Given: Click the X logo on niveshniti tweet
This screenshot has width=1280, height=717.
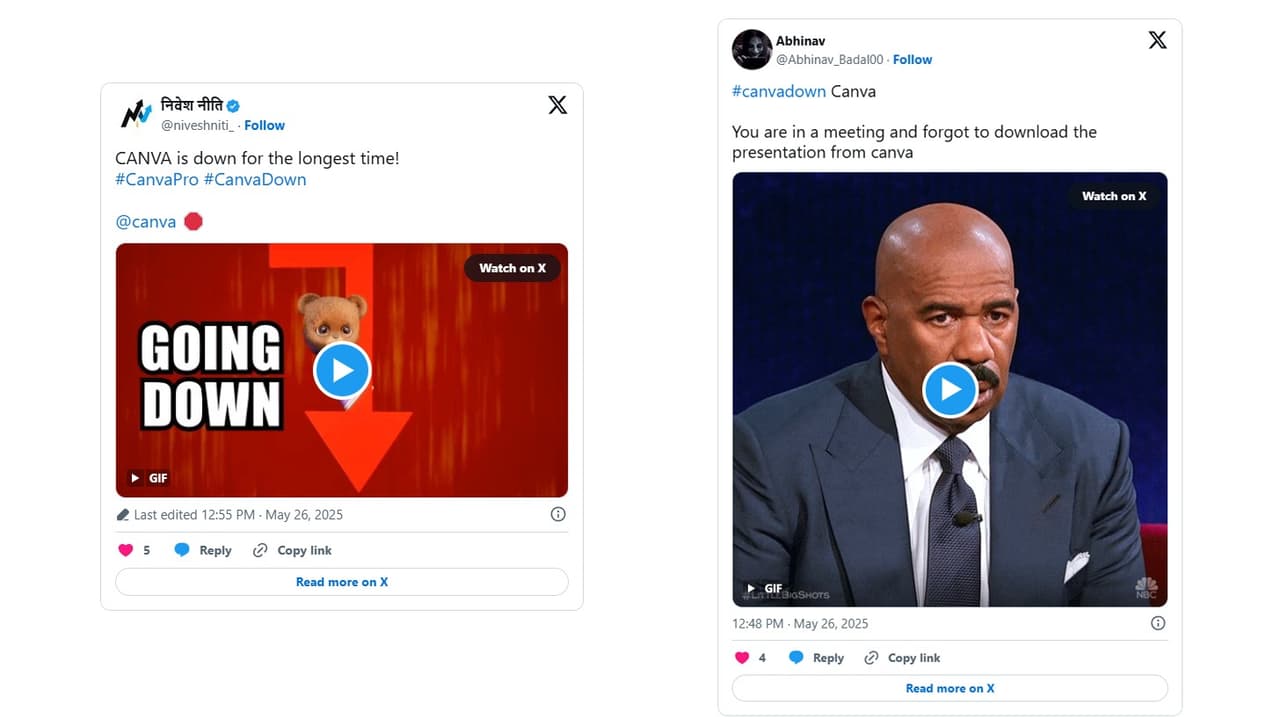Looking at the screenshot, I should (557, 105).
